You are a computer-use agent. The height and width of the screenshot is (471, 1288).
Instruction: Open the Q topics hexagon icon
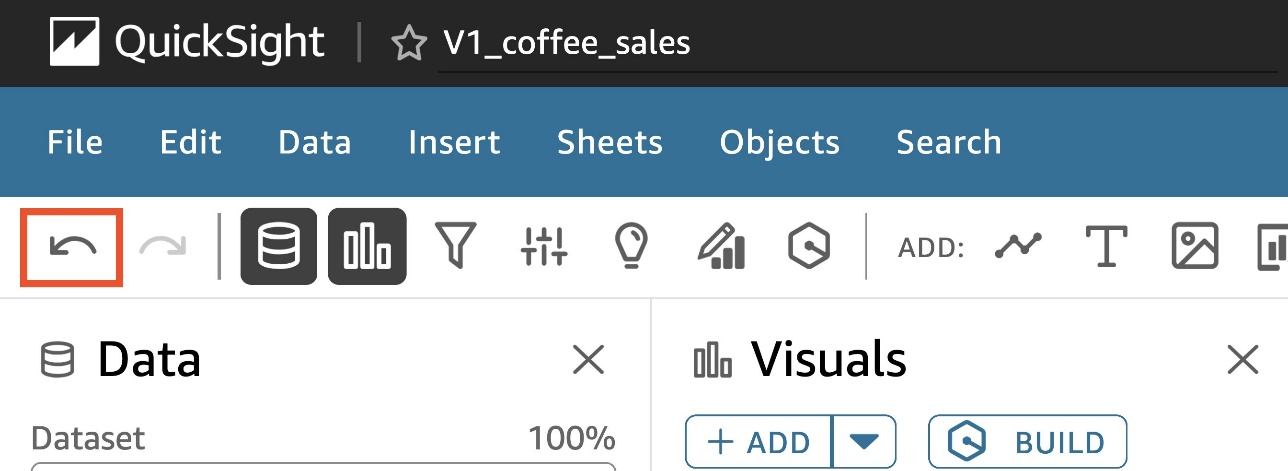[x=810, y=246]
